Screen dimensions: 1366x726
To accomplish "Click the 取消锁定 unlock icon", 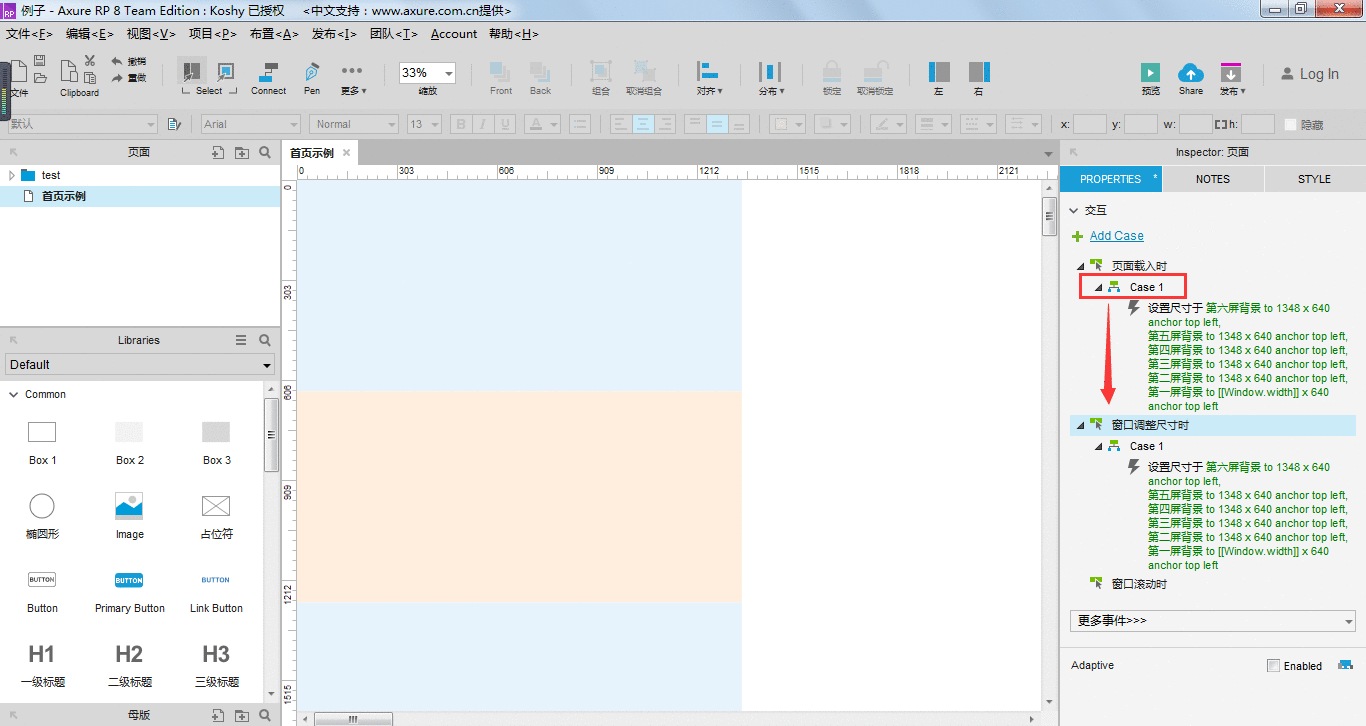I will point(875,71).
